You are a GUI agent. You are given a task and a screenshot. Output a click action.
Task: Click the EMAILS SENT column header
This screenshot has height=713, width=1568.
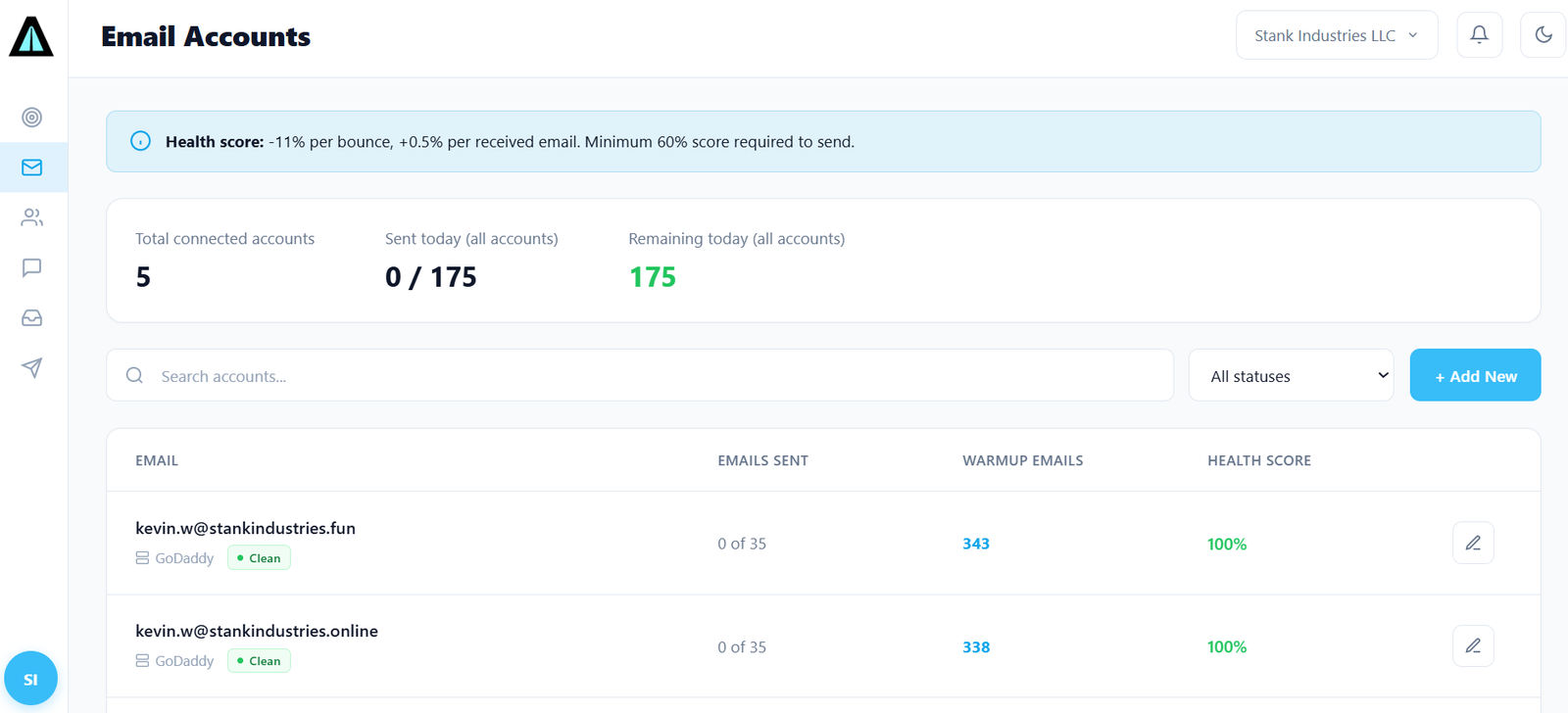(x=762, y=460)
